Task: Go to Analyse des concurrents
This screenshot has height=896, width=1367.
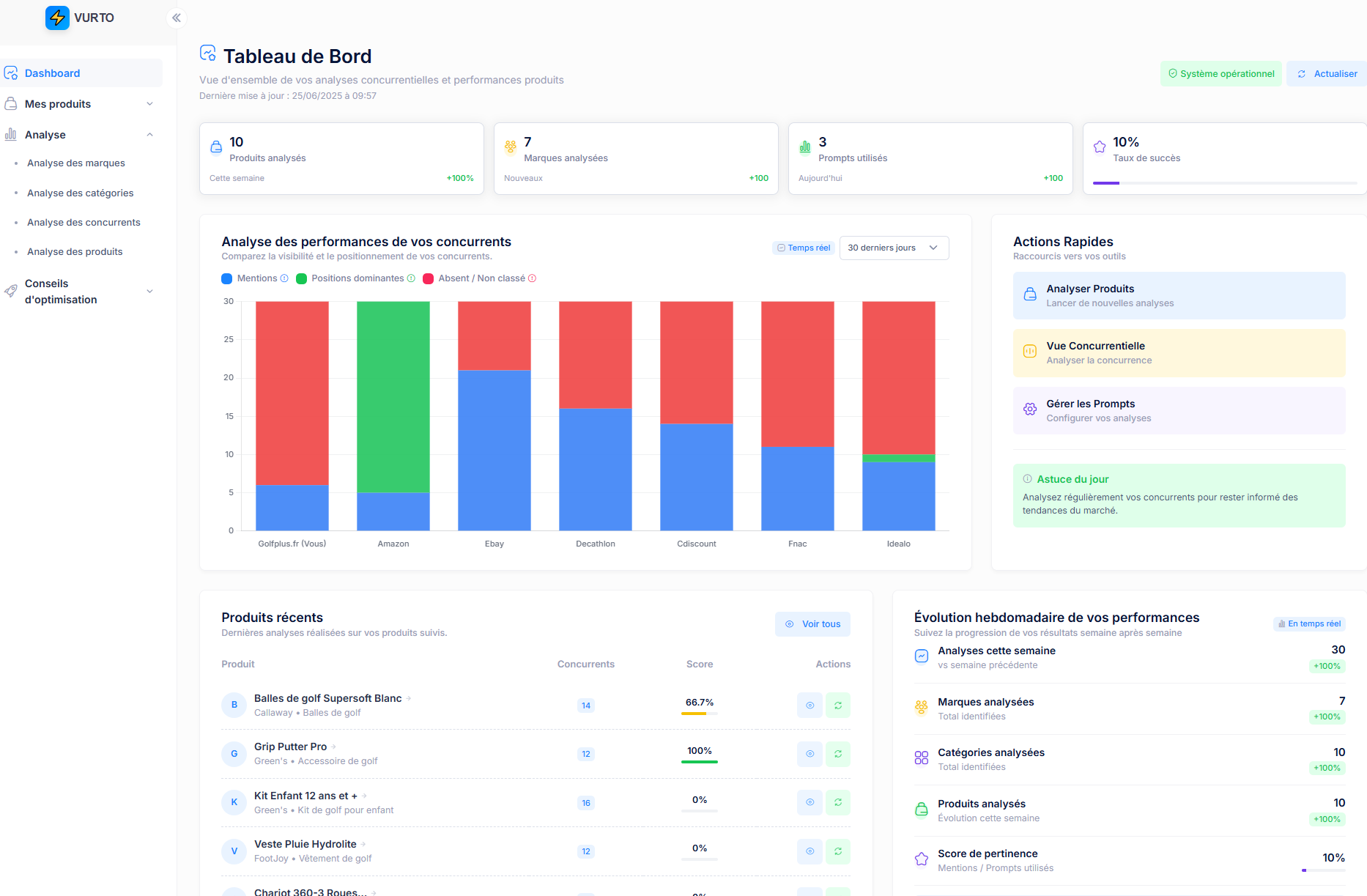Action: tap(84, 223)
